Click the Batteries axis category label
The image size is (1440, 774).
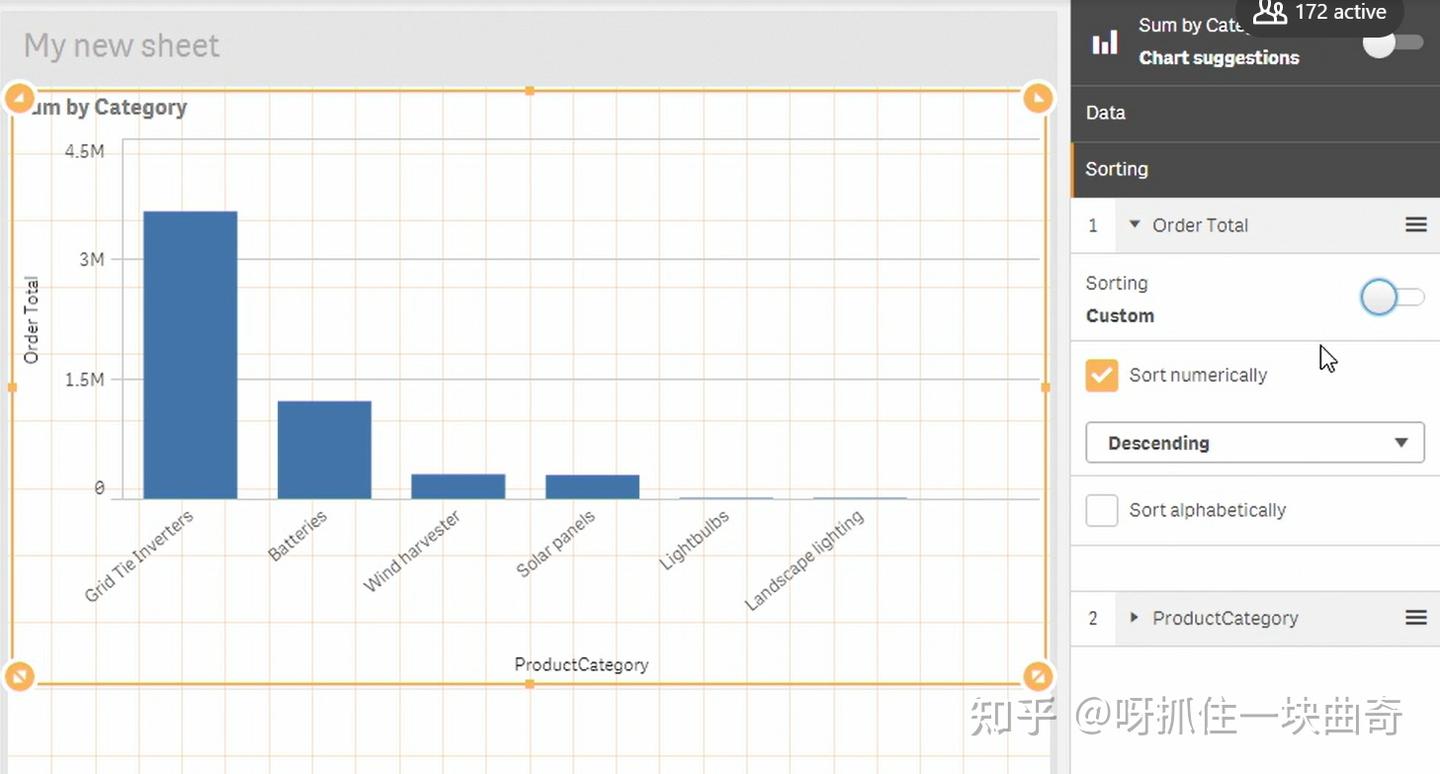298,536
